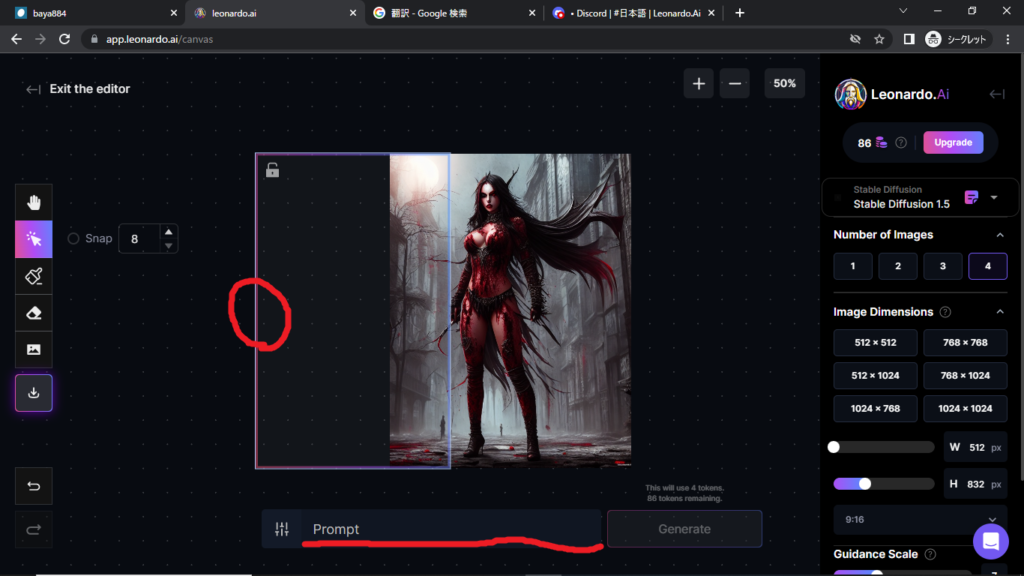Click the download artwork icon

tap(34, 393)
